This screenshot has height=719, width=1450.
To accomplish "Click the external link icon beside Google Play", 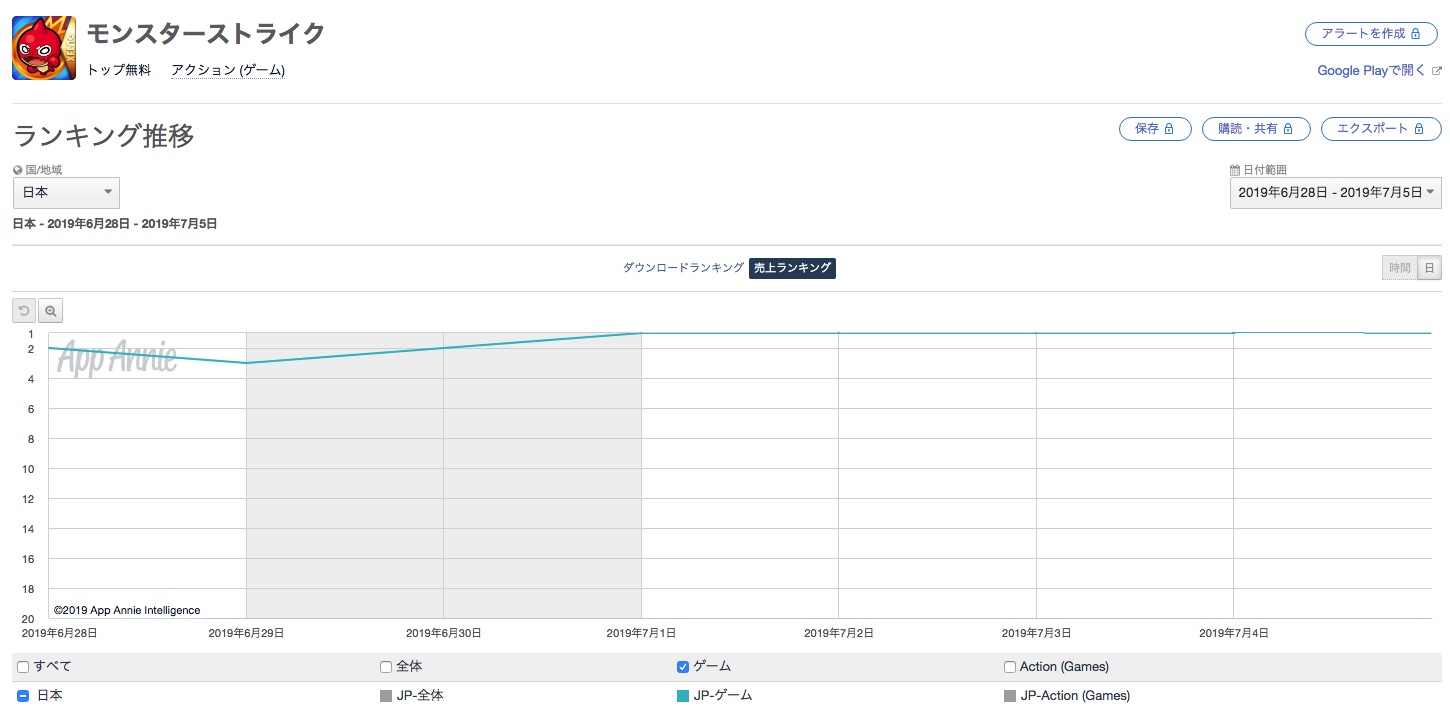I will click(1437, 71).
